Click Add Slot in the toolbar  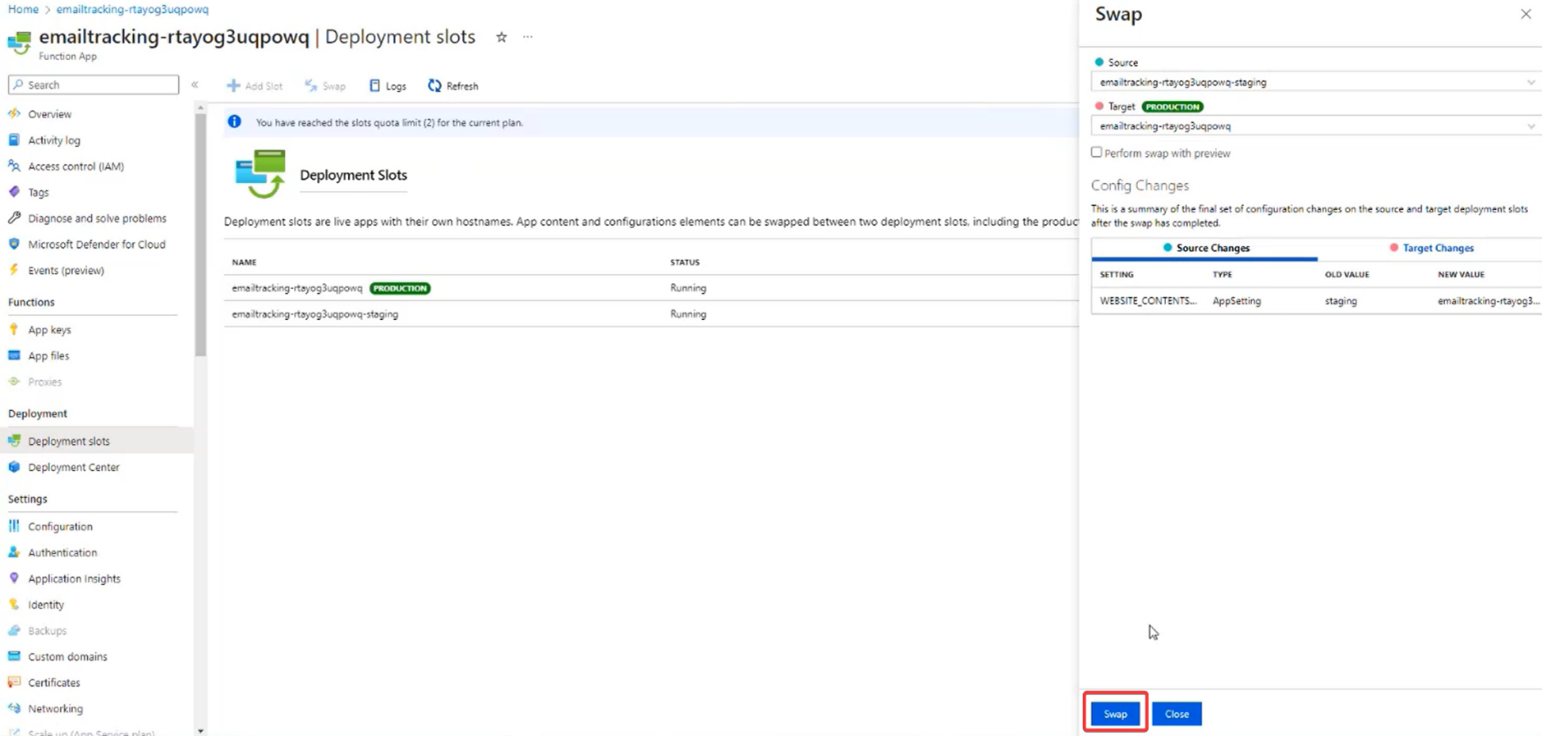tap(254, 86)
